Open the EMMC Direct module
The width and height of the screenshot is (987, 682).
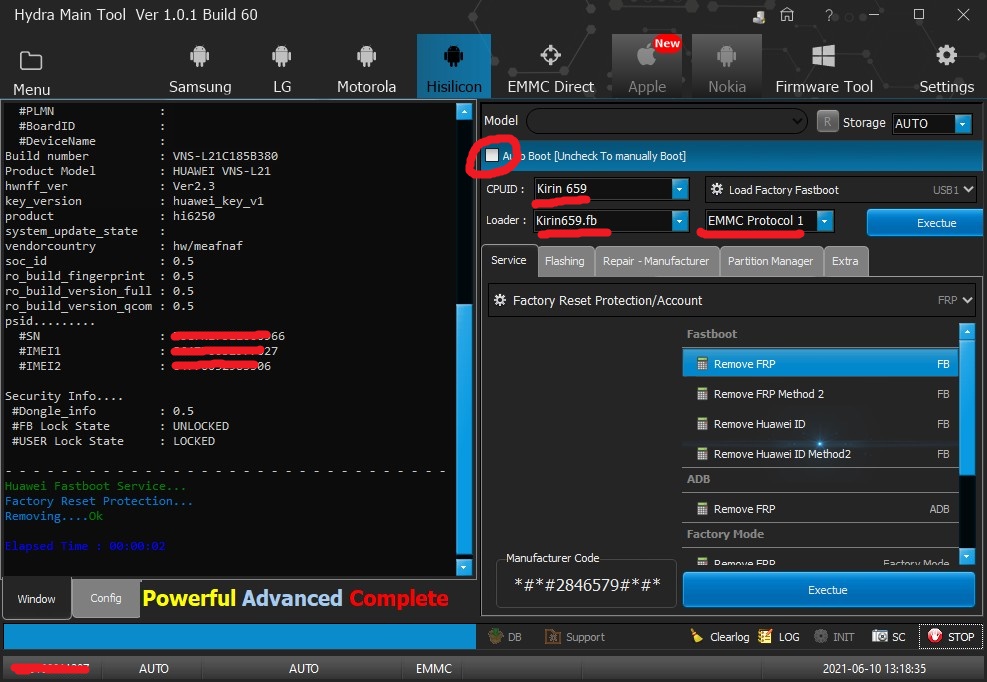550,67
